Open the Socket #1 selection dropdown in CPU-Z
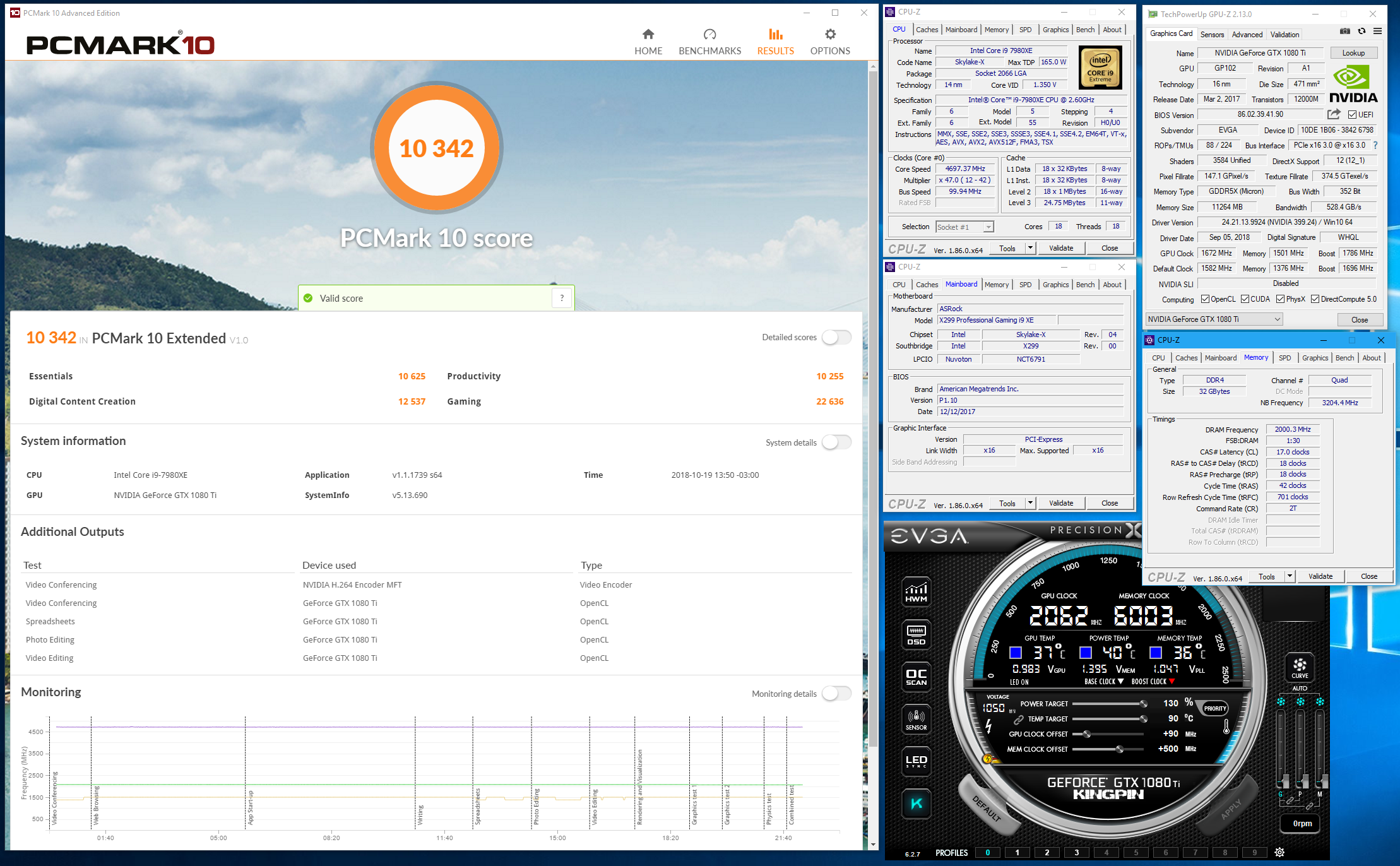This screenshot has width=1400, height=866. (964, 227)
